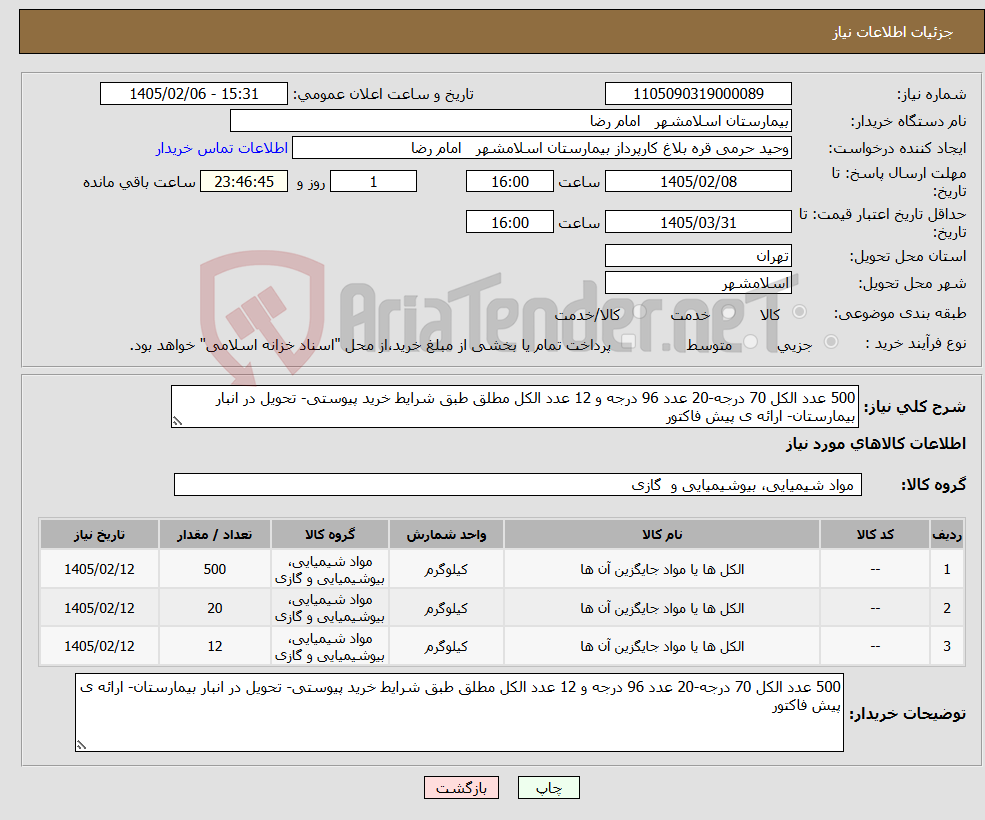
Task: Click the goods group cell in row 3
Action: tap(330, 646)
